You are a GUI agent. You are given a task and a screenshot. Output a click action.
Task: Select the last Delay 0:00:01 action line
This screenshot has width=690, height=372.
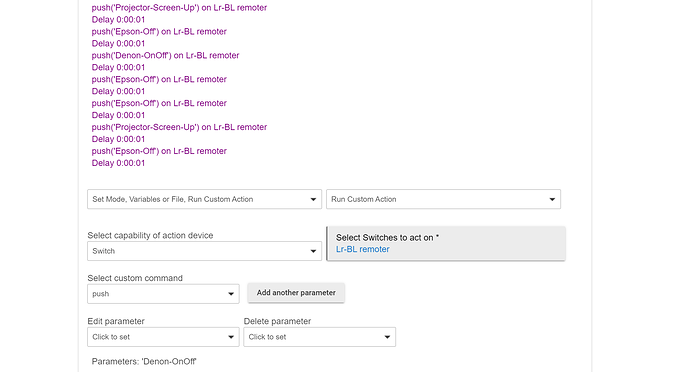pos(118,163)
